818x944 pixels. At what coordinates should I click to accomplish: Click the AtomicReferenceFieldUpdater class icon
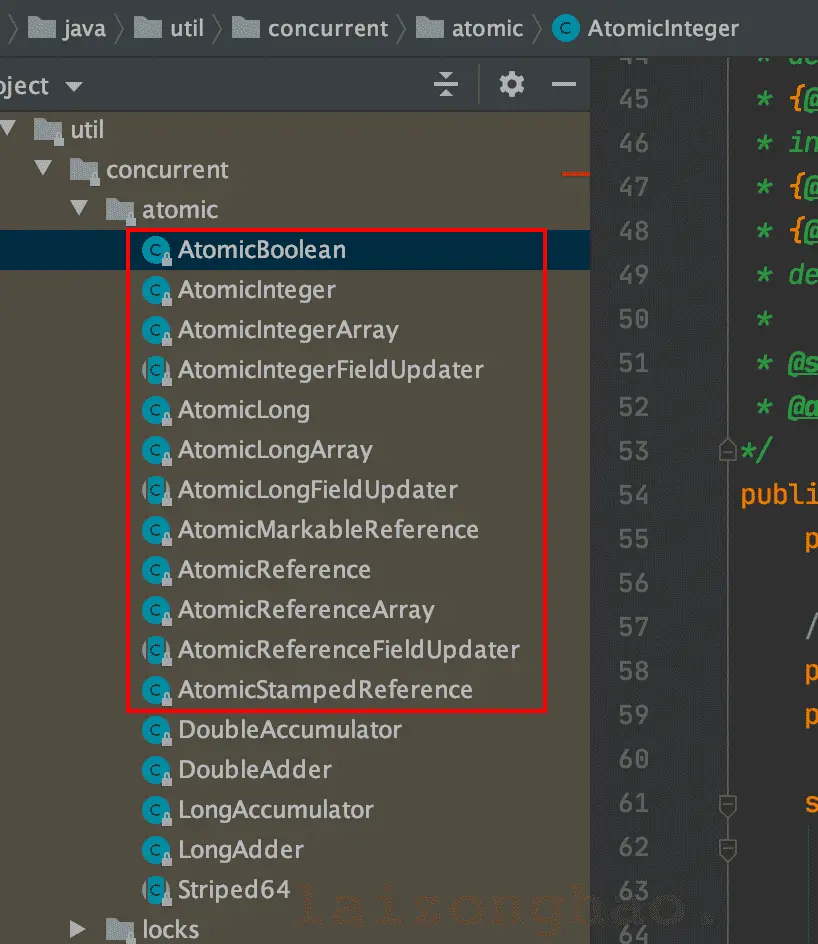[156, 650]
